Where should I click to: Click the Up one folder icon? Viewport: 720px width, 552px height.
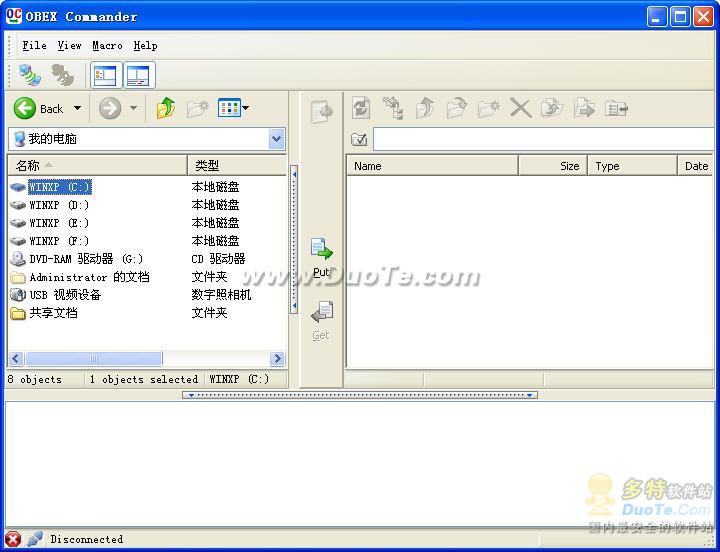(166, 108)
